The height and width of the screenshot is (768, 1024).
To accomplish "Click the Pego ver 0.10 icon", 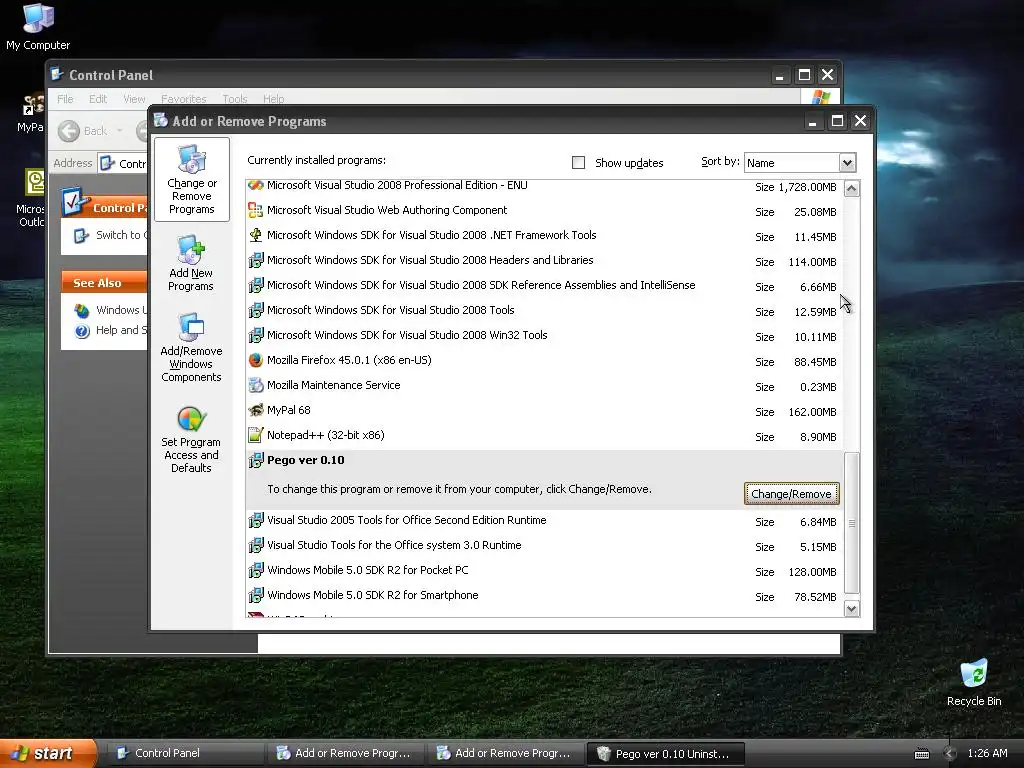I will 256,460.
